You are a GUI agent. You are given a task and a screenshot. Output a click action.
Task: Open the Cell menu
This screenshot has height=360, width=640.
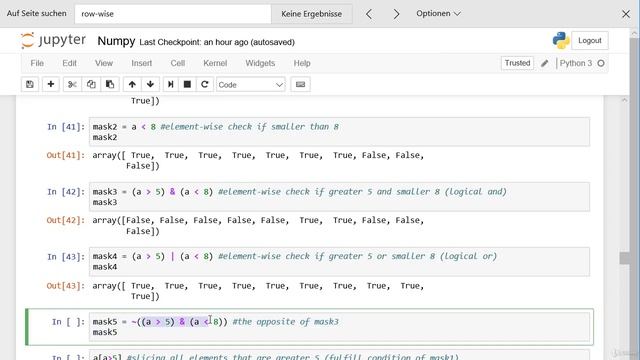coord(178,63)
